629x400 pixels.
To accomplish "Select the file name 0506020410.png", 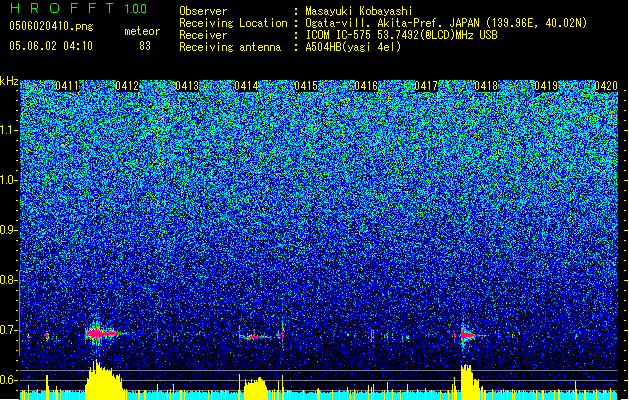I will tap(51, 26).
